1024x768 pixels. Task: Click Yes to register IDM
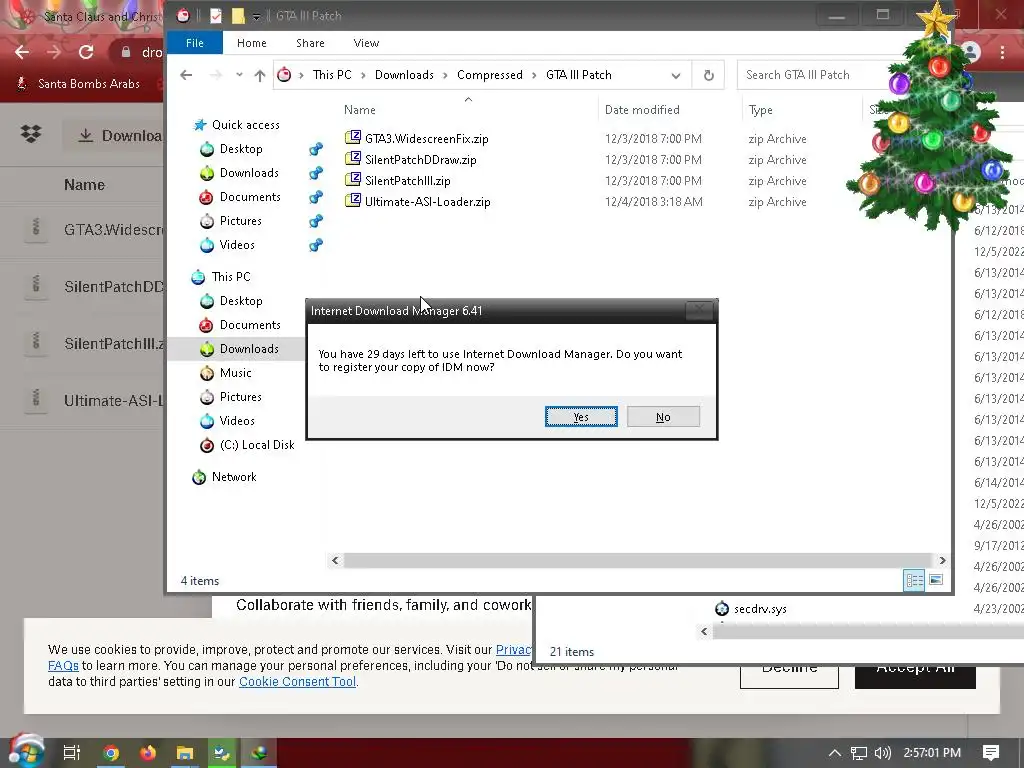coord(581,417)
